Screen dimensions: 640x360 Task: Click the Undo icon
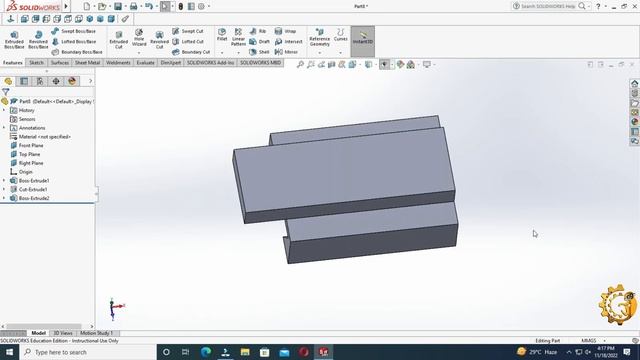(x=149, y=6)
